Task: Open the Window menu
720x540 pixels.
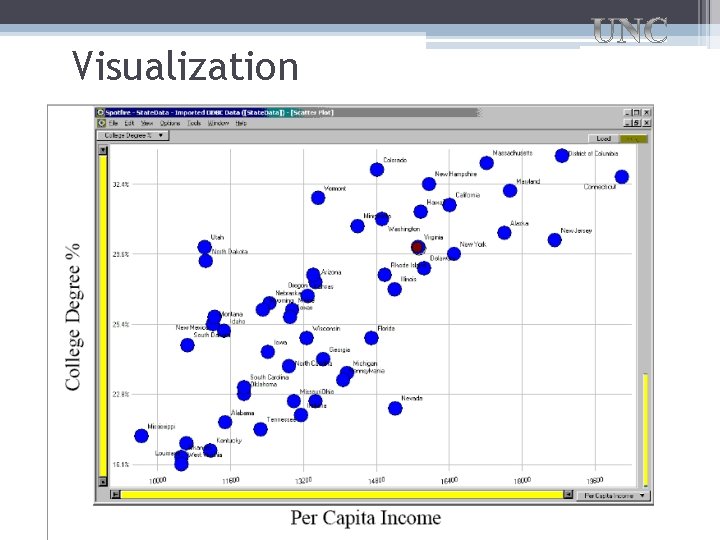Action: coord(218,123)
